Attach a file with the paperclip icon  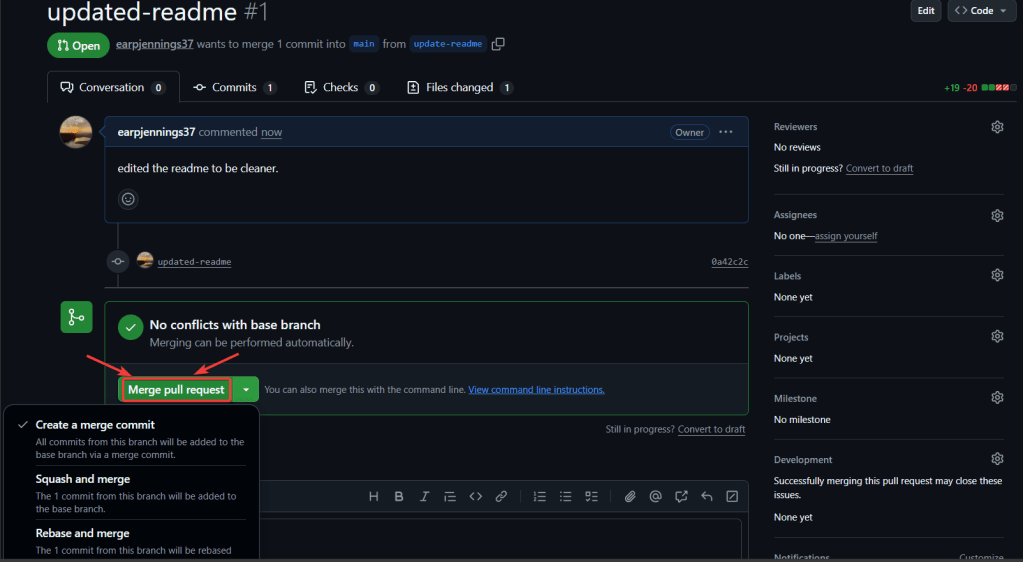(x=630, y=496)
